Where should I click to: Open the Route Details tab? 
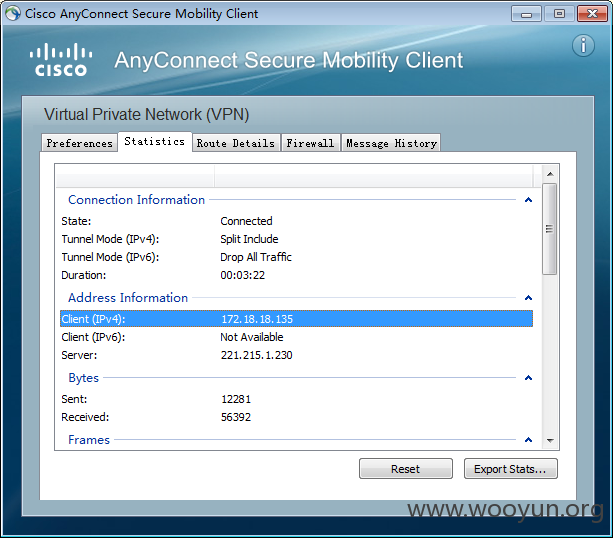[236, 143]
